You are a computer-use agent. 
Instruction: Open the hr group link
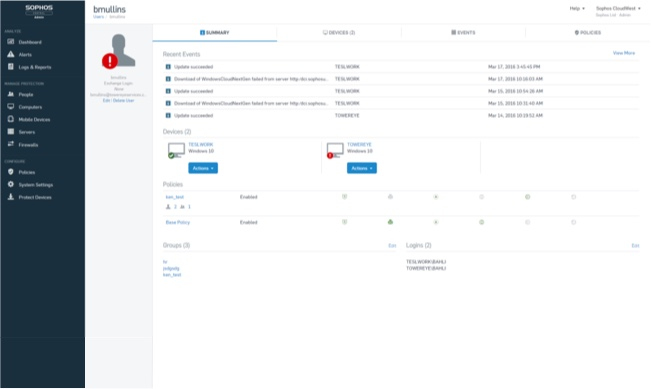point(165,262)
